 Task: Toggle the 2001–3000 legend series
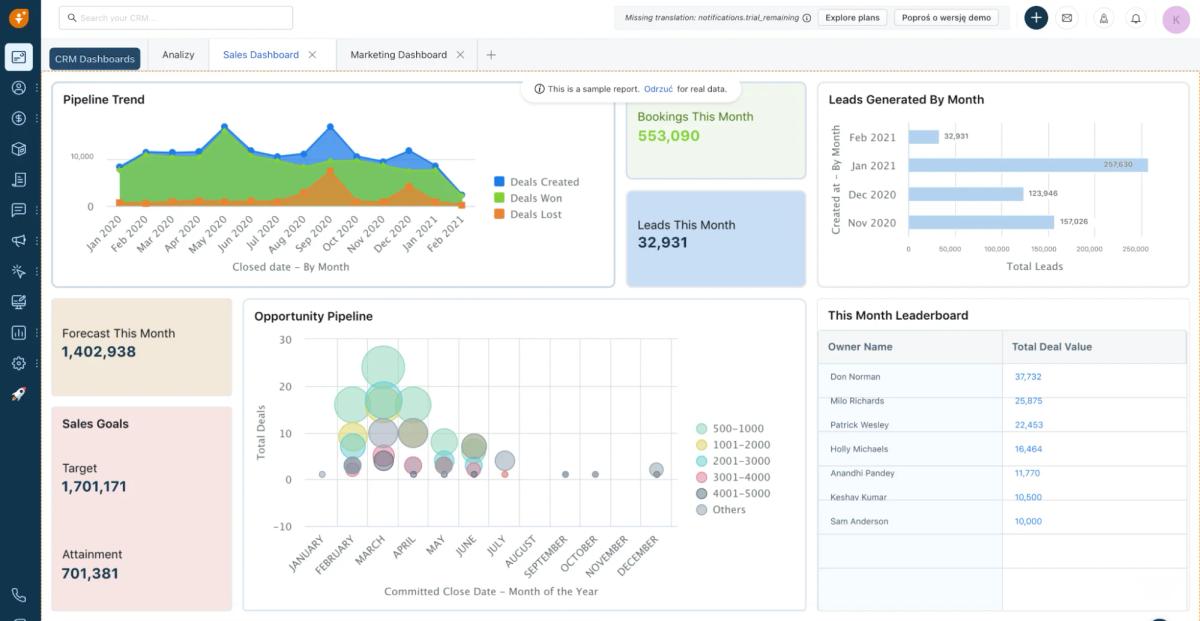pos(733,461)
